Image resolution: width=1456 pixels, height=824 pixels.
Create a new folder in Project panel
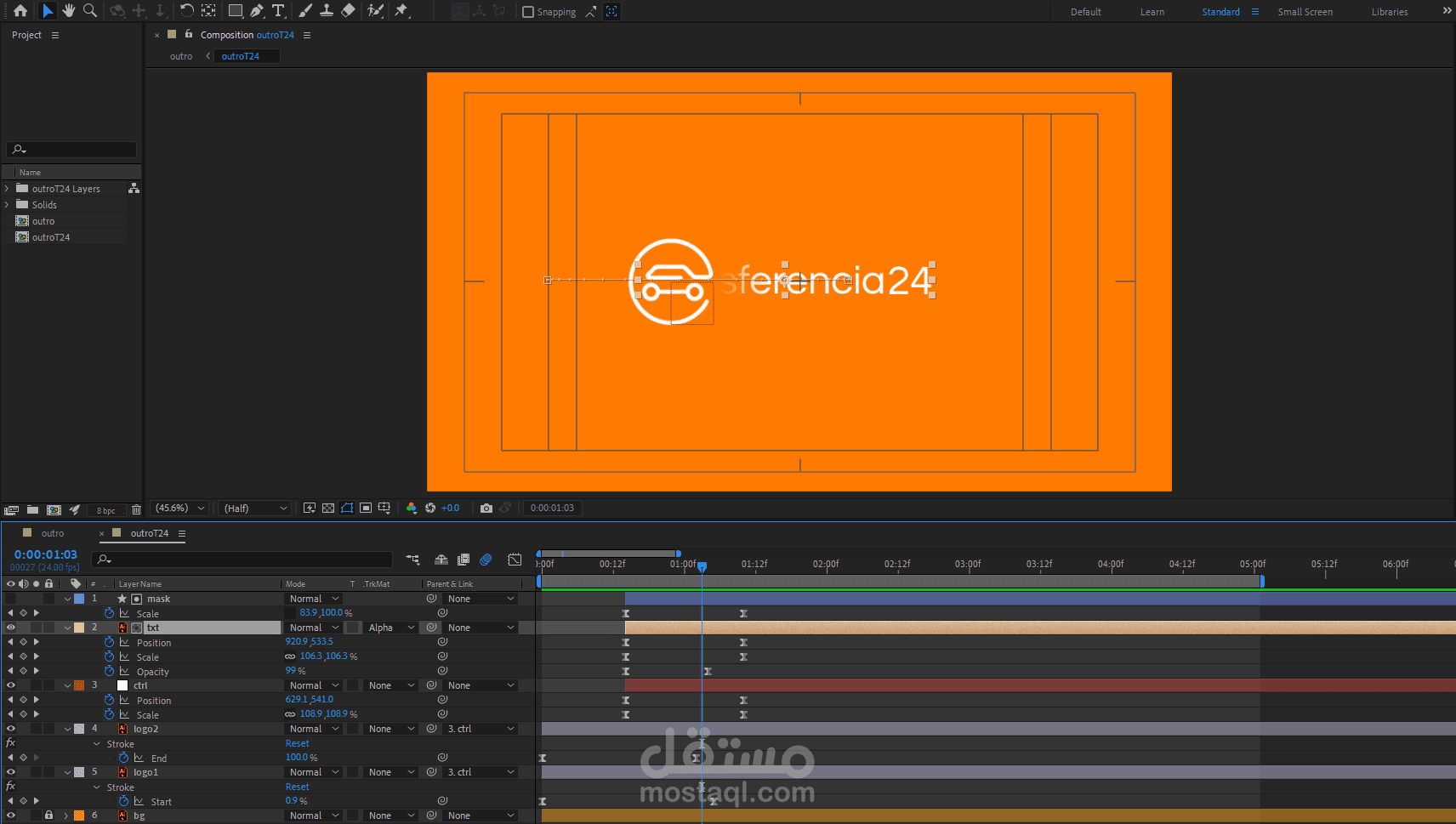tap(32, 510)
